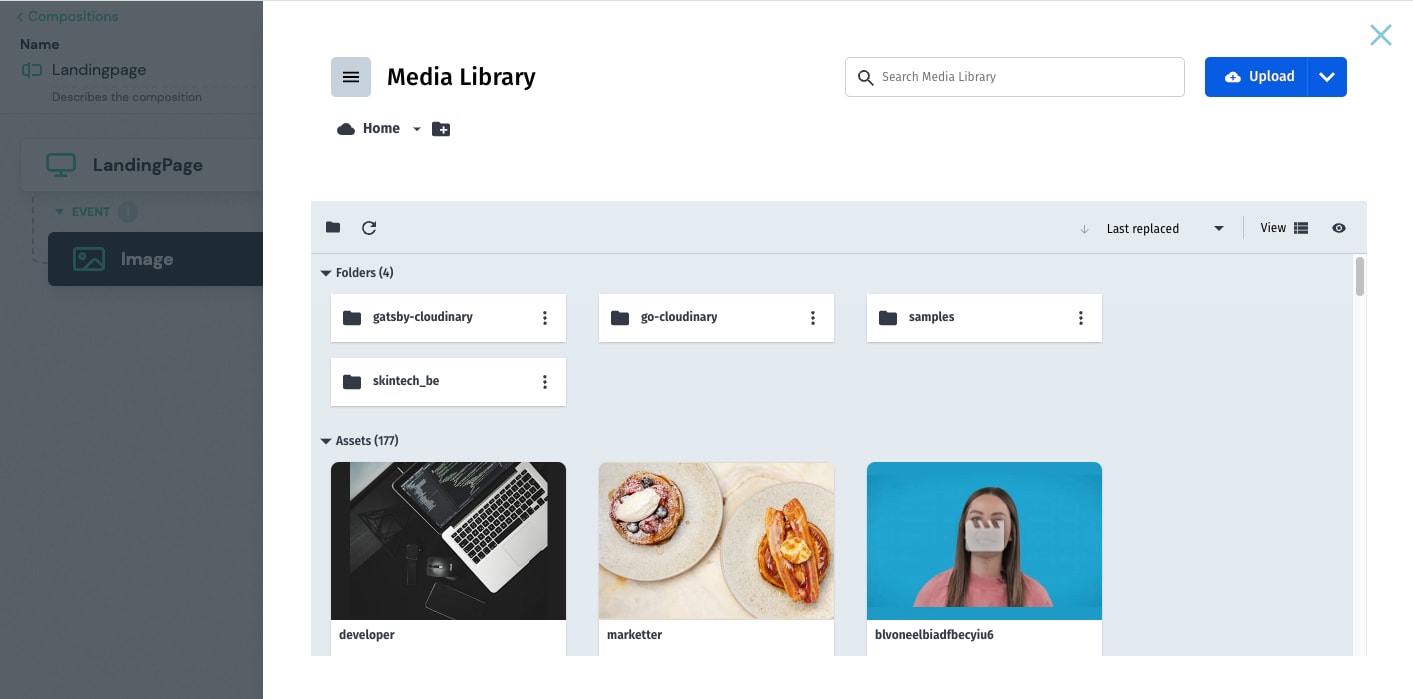The image size is (1413, 699).
Task: Click the list icon beside View
Action: coord(1301,228)
